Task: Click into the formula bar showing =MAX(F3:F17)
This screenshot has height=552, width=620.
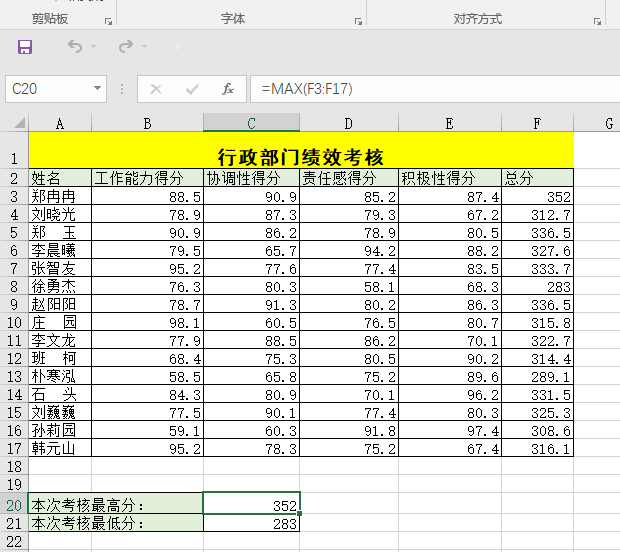Action: click(435, 89)
